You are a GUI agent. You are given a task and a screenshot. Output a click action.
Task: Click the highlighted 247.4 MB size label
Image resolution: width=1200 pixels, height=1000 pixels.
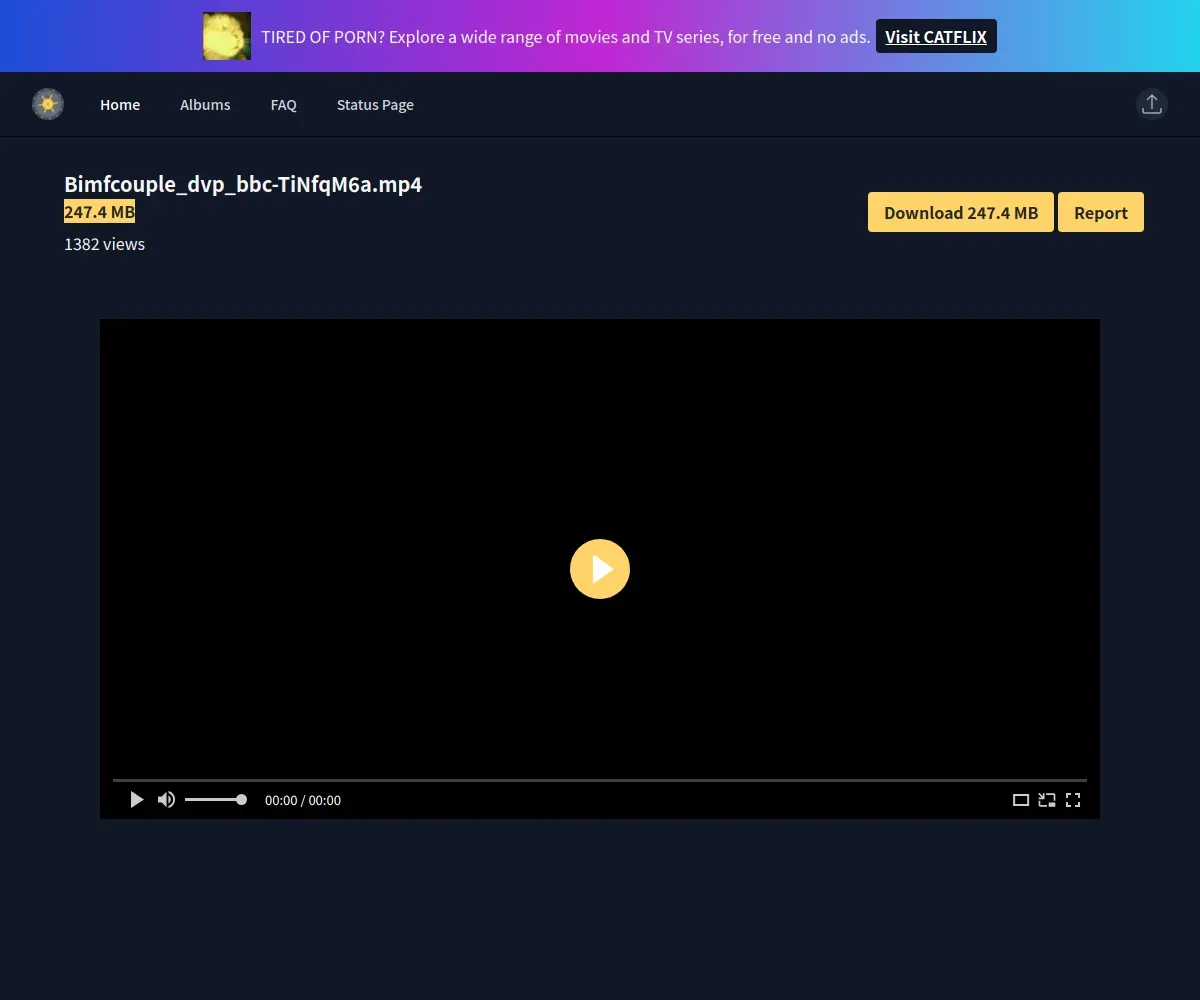coord(99,212)
